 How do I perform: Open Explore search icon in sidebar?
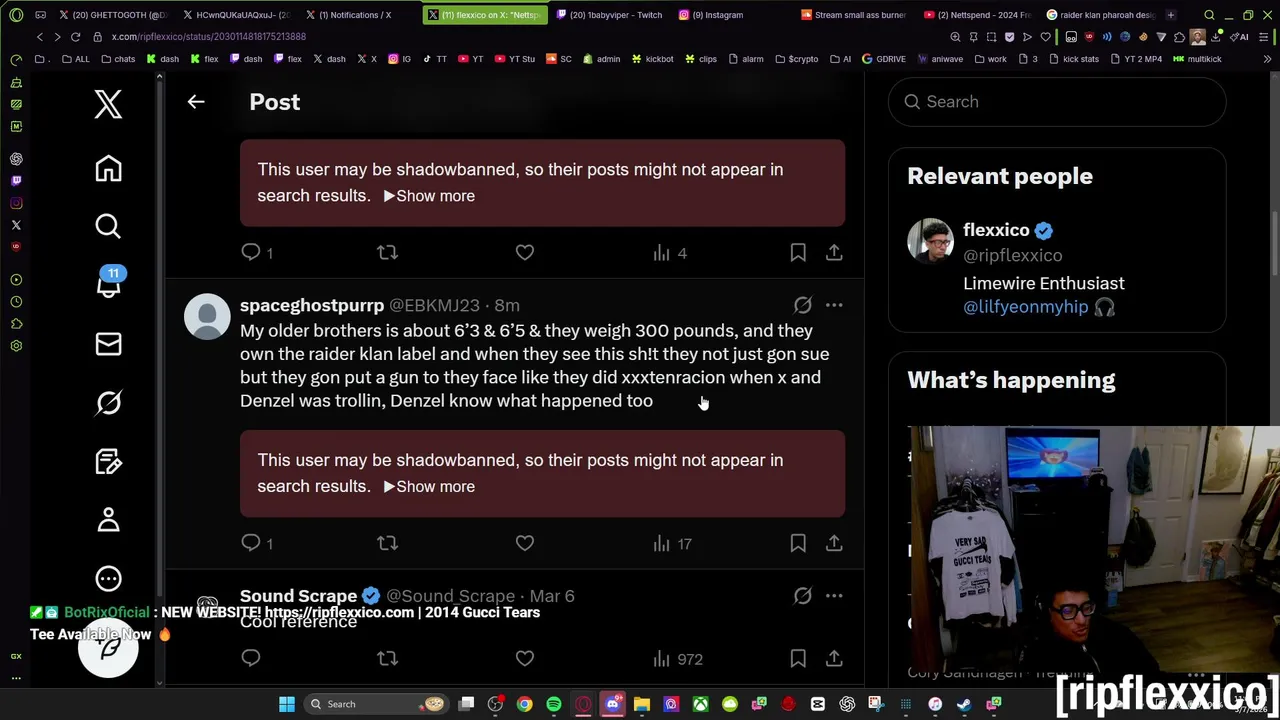108,226
